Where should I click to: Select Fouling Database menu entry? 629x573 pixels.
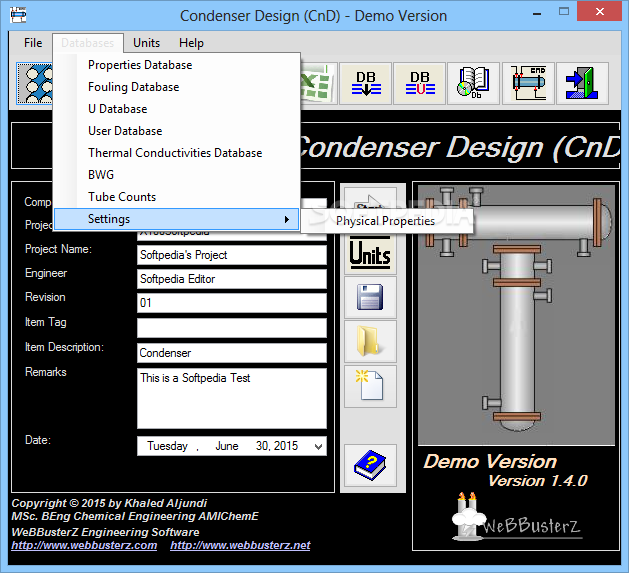pos(177,87)
